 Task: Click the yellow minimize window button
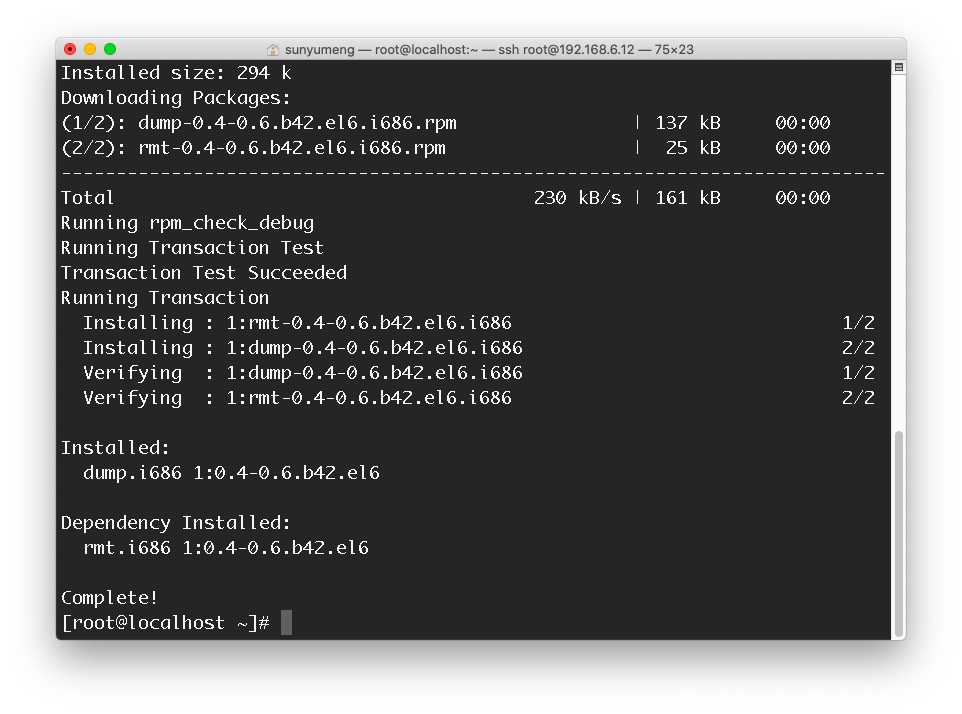[90, 49]
